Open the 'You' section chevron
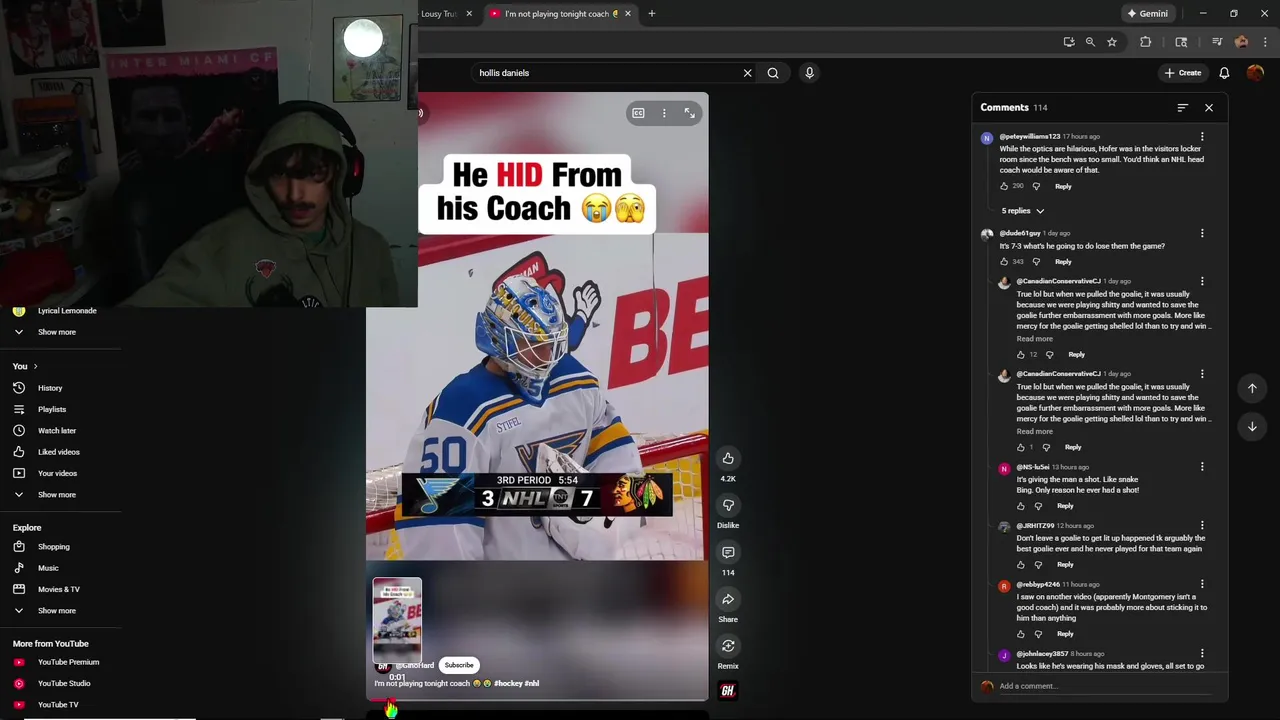 point(35,367)
